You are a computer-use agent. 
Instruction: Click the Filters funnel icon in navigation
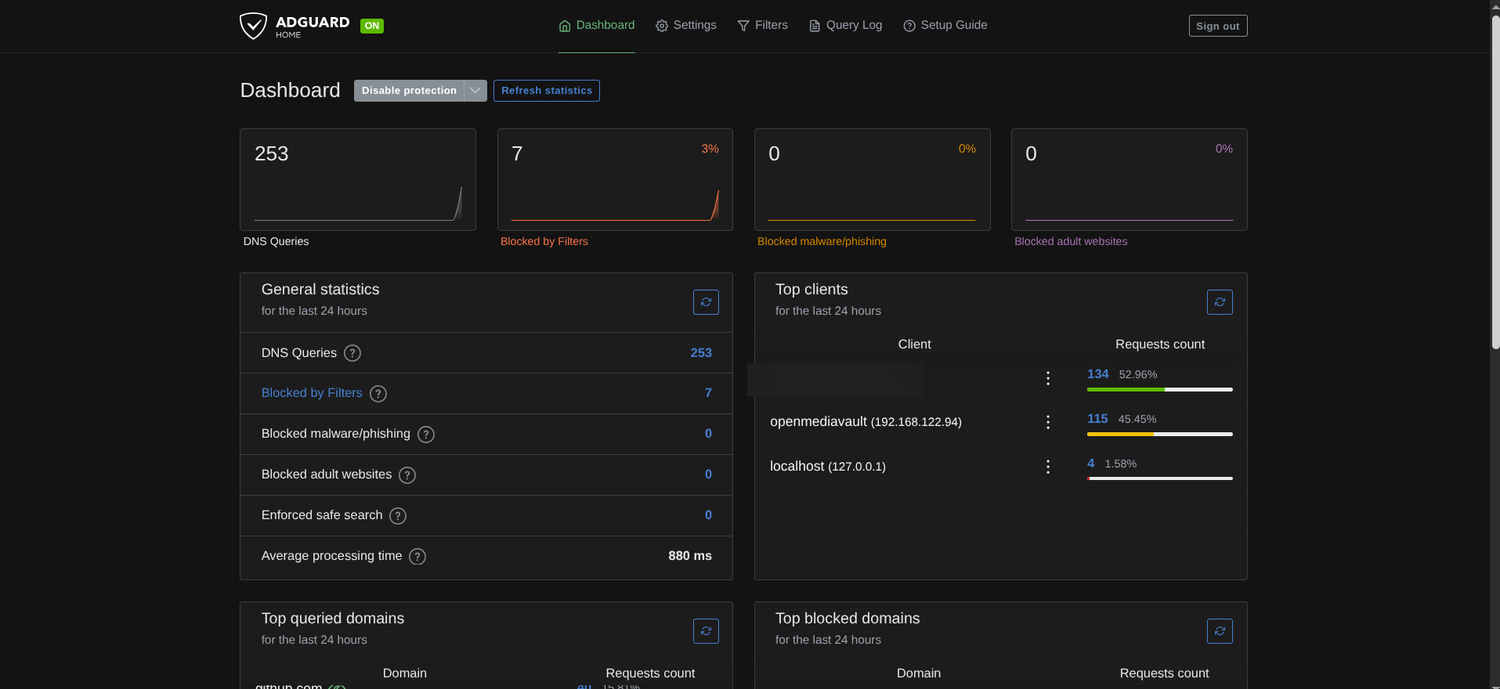tap(743, 26)
